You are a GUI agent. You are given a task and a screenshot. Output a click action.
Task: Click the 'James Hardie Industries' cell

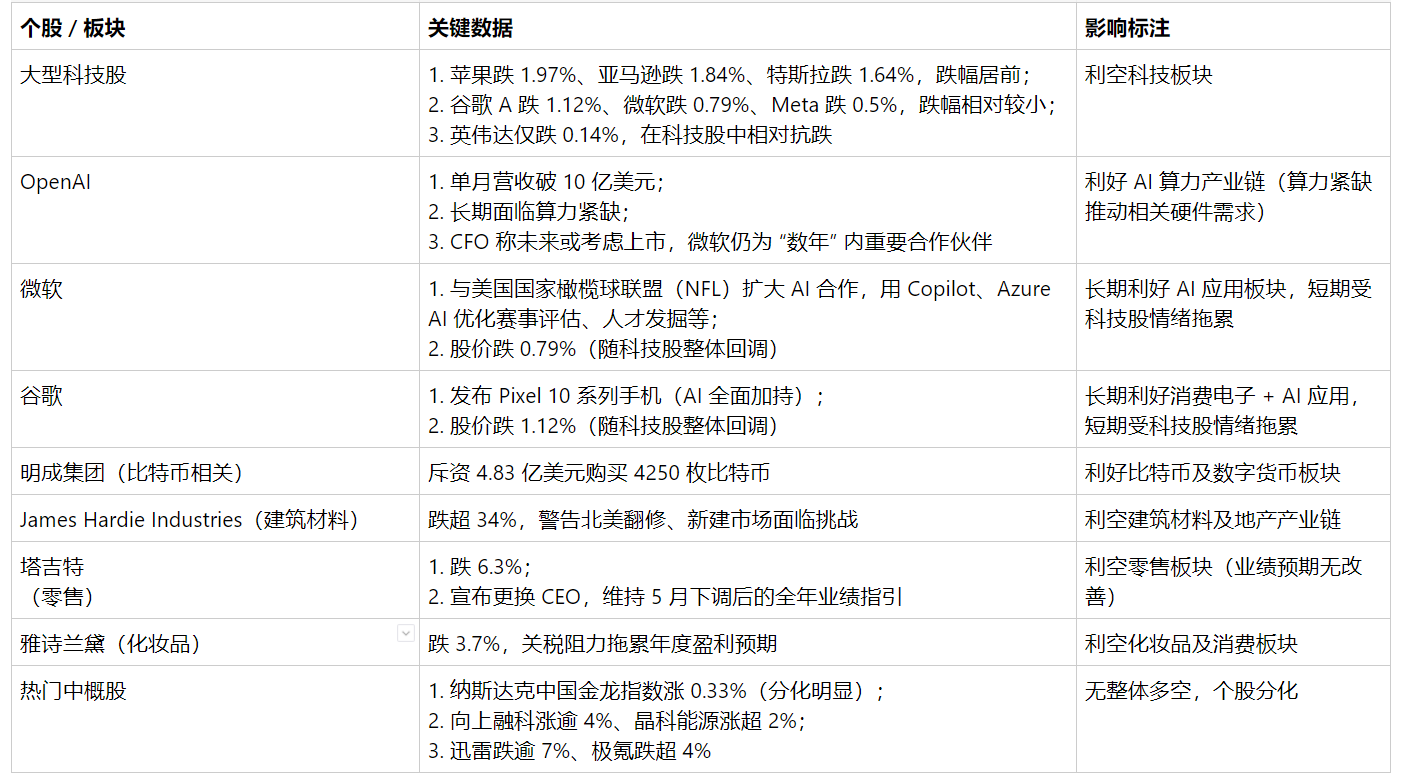216,518
